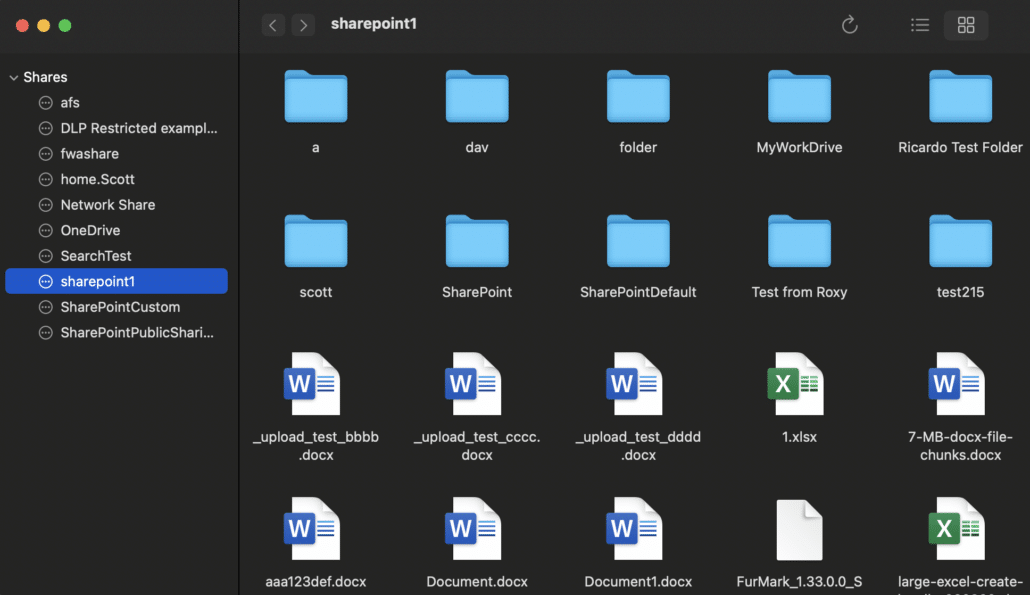Viewport: 1030px width, 595px height.
Task: Click the refresh icon in toolbar
Action: point(850,25)
